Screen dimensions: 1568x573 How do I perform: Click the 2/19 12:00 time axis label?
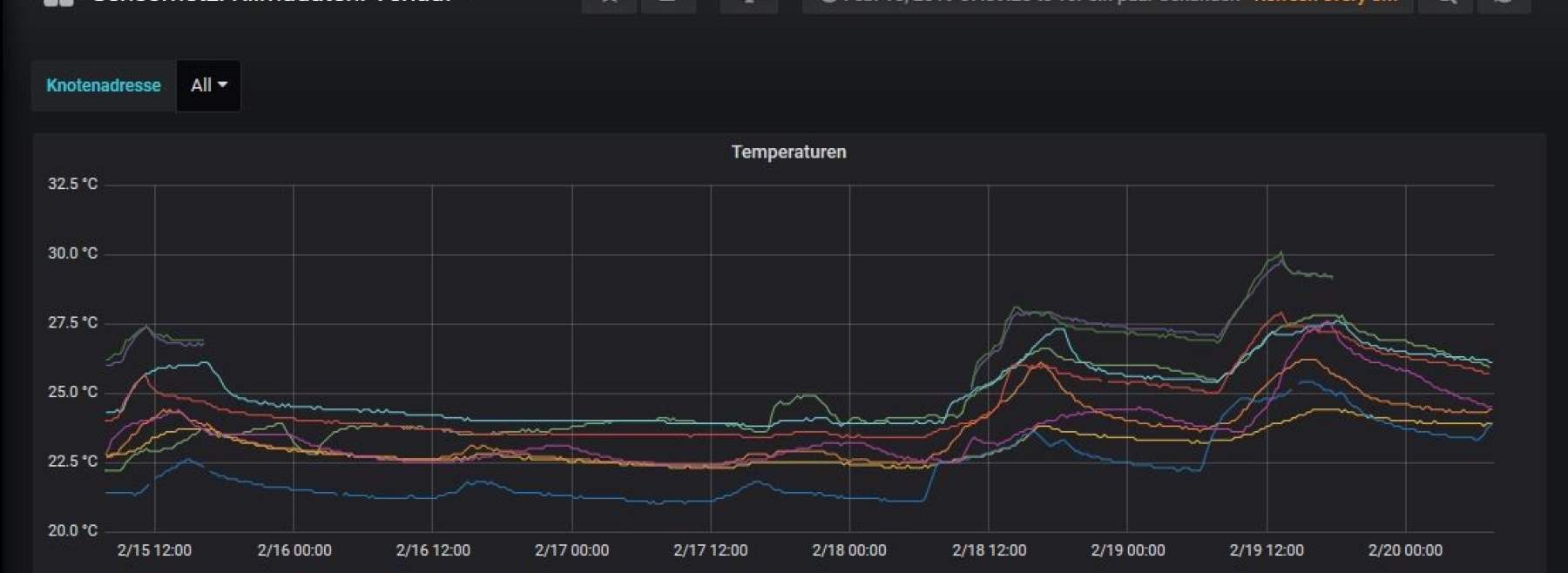click(x=1267, y=550)
